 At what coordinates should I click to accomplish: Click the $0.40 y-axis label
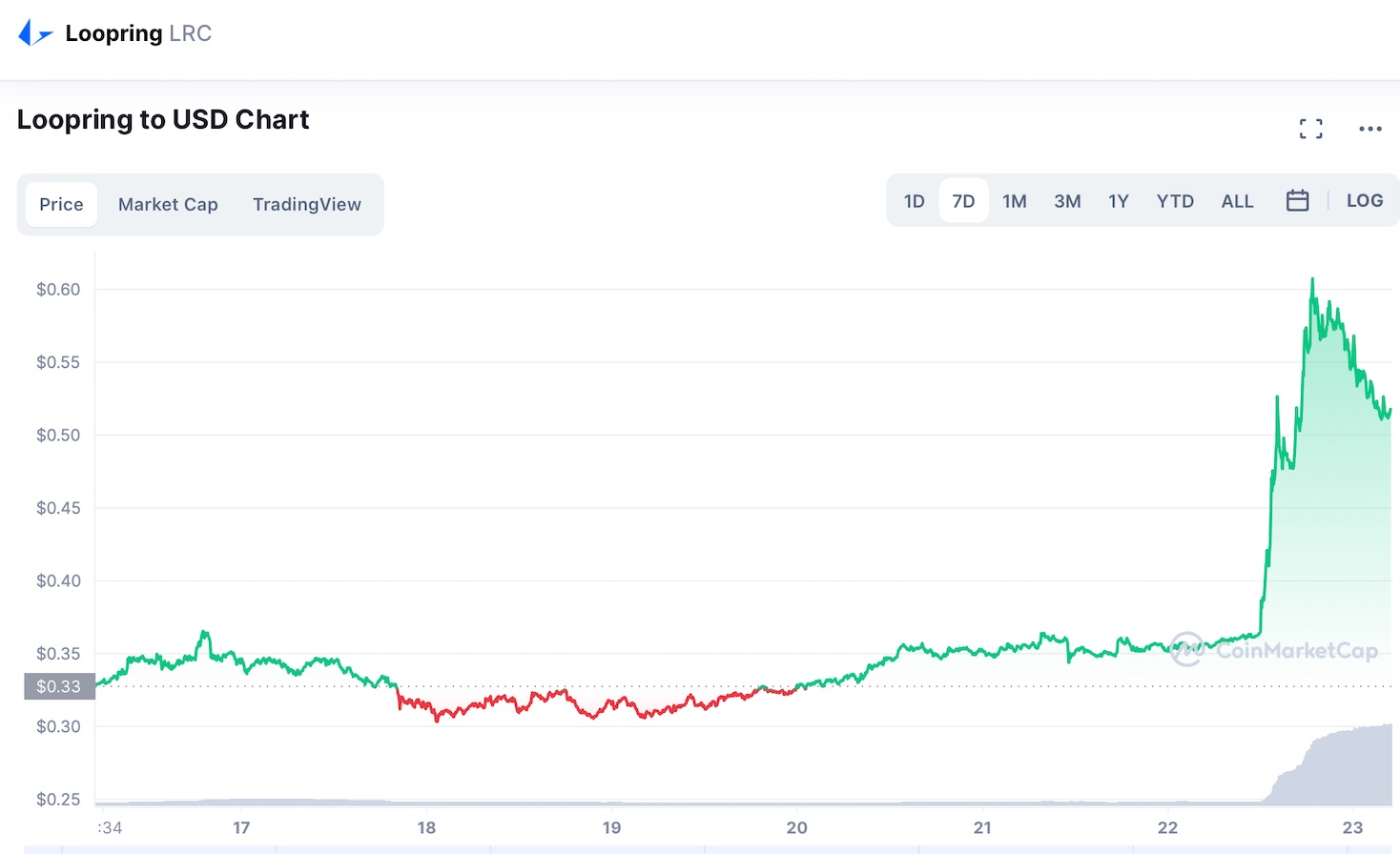[58, 580]
